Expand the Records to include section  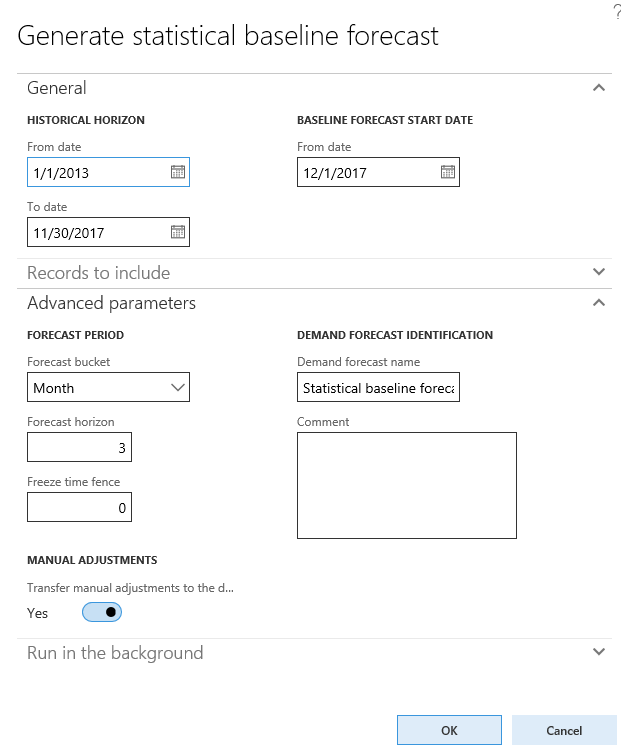599,272
